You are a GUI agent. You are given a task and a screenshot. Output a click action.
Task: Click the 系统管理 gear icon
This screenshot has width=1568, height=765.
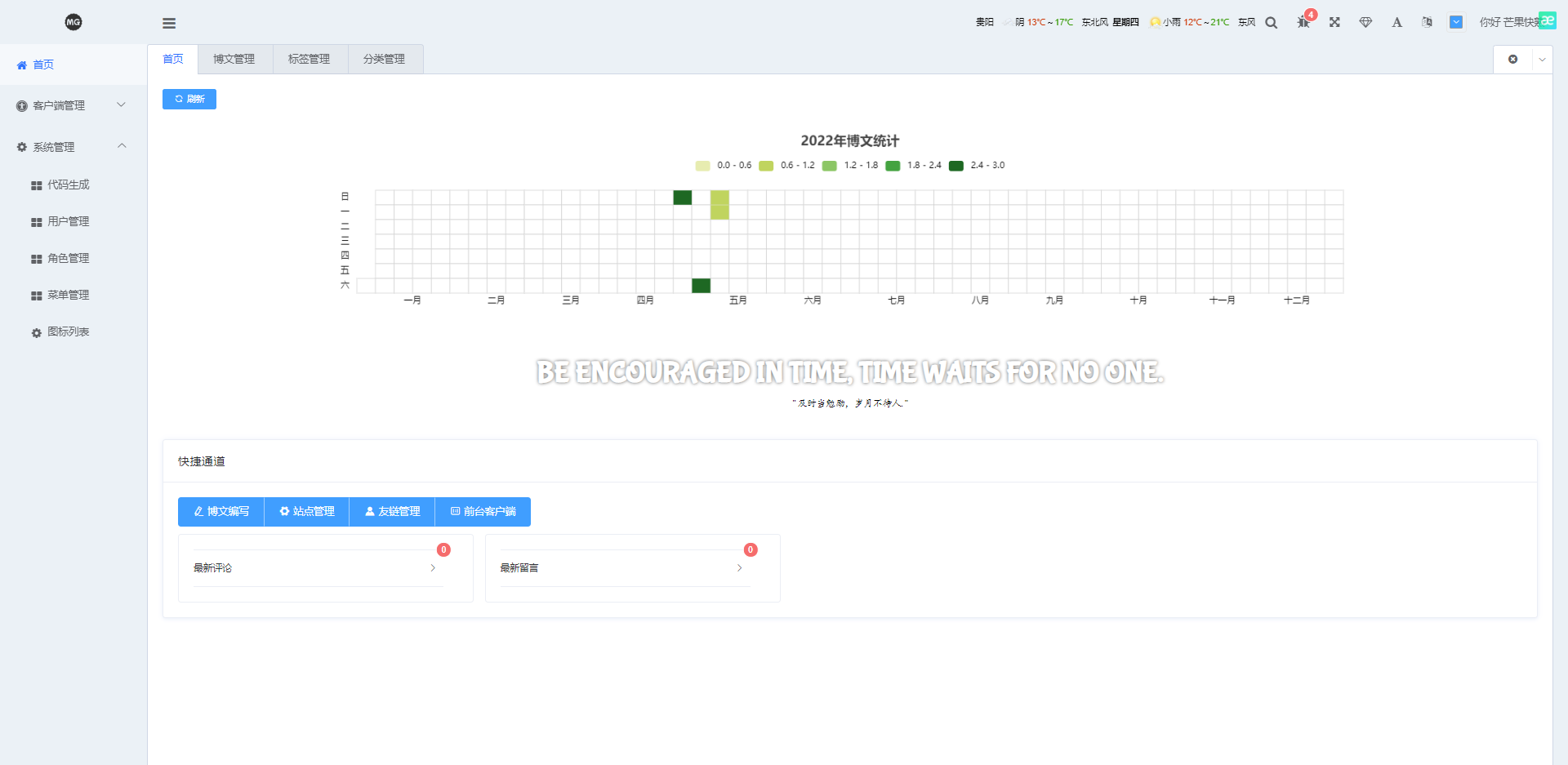tap(22, 147)
